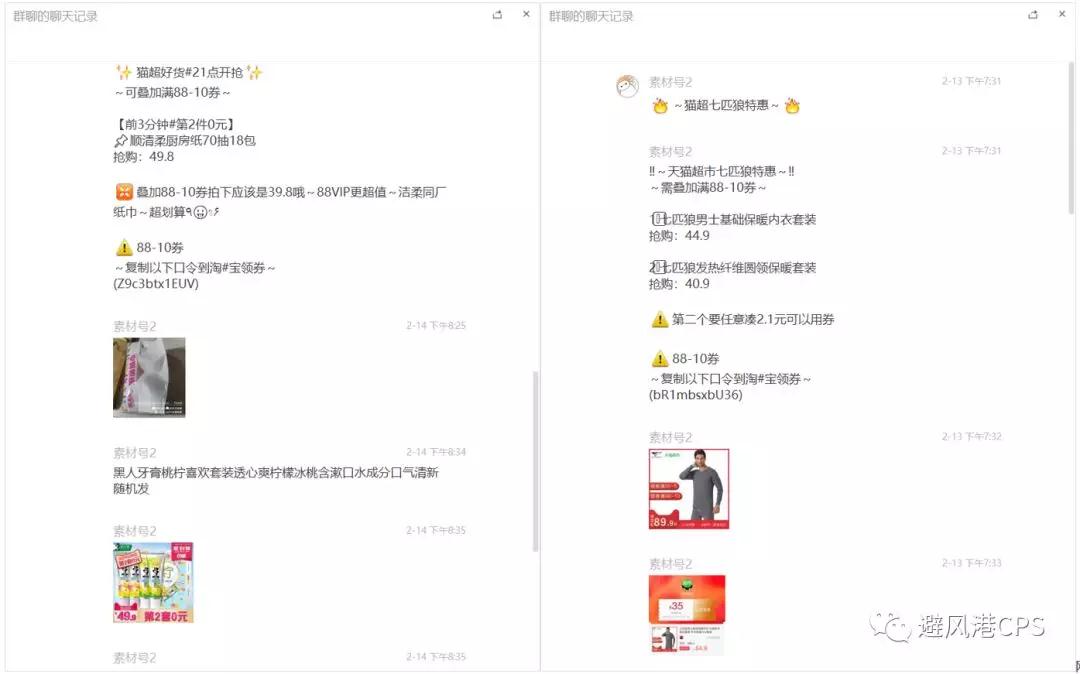Click left window title 群聊的聊天记录
Image resolution: width=1080 pixels, height=674 pixels.
coord(55,17)
